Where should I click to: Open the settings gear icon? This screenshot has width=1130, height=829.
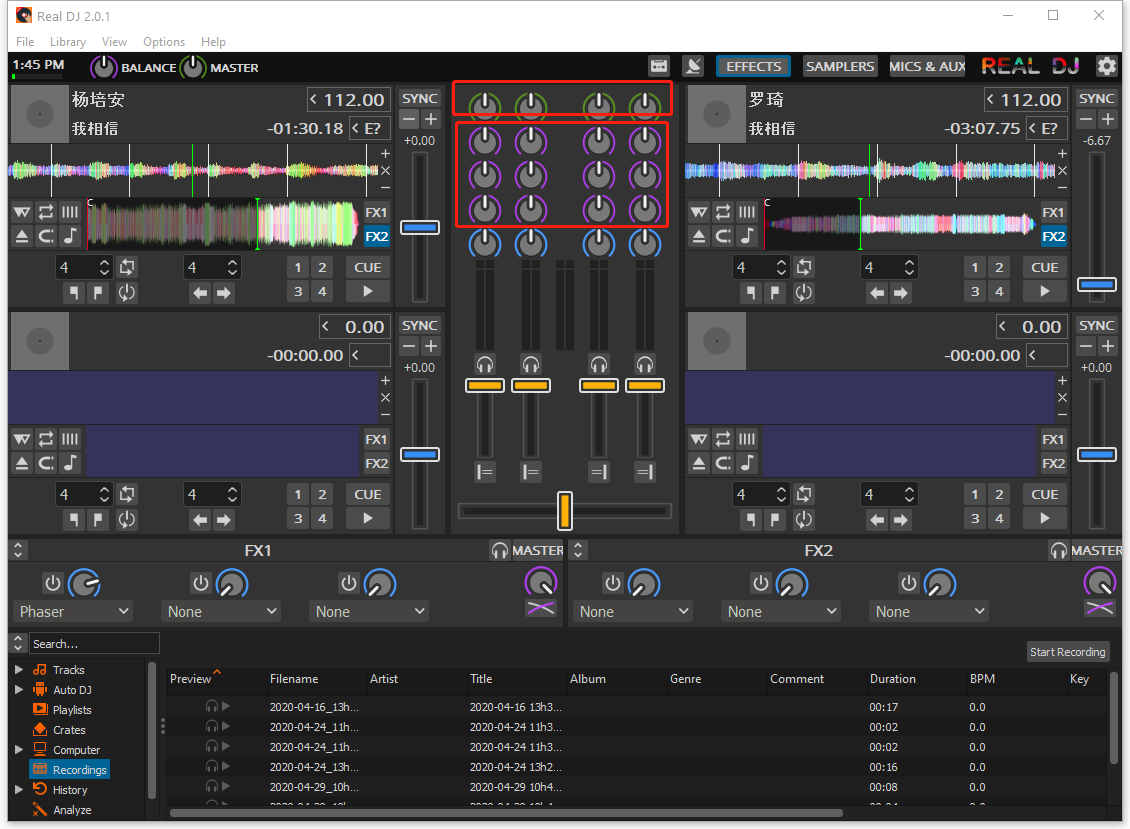tap(1107, 65)
